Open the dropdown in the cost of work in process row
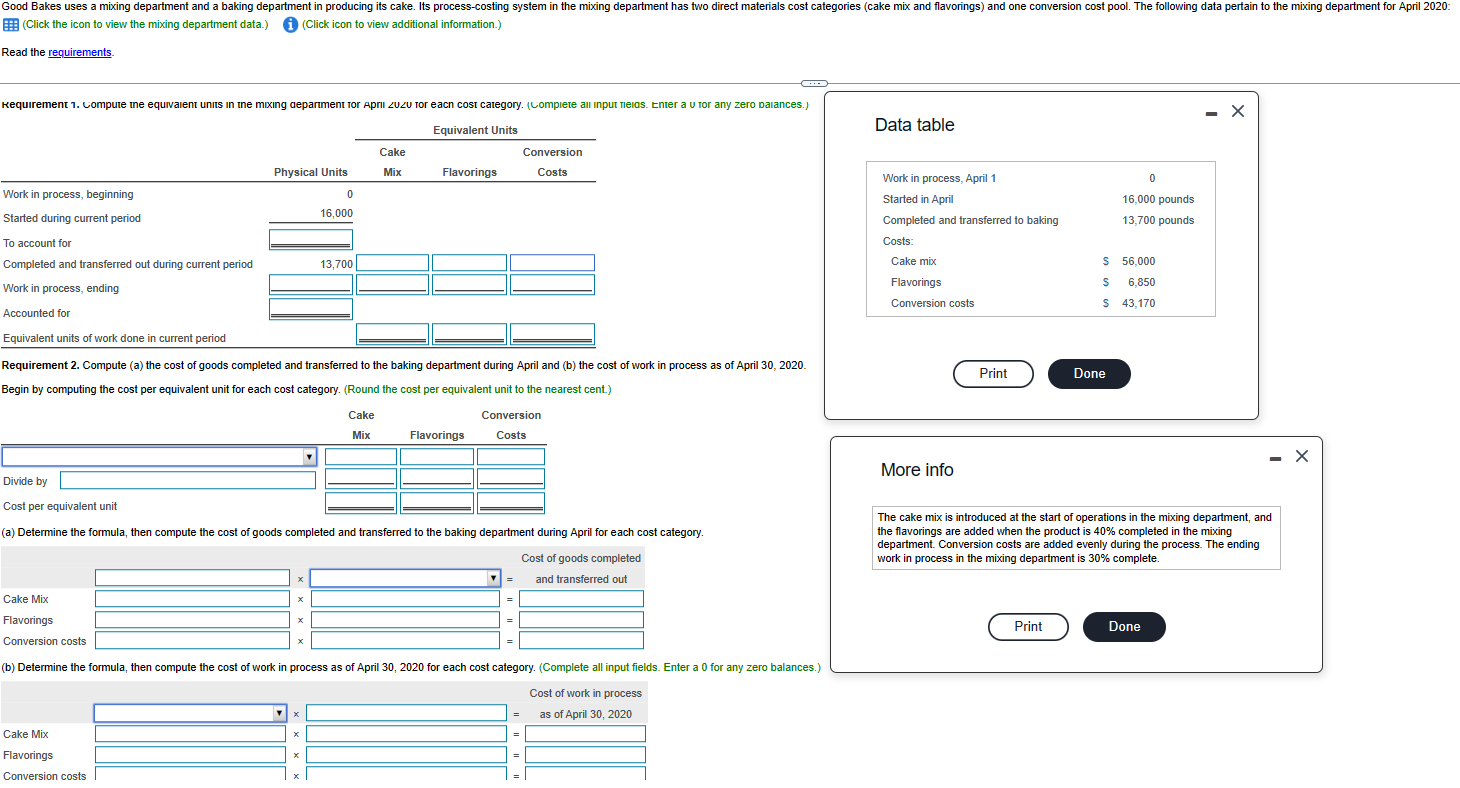 (281, 713)
